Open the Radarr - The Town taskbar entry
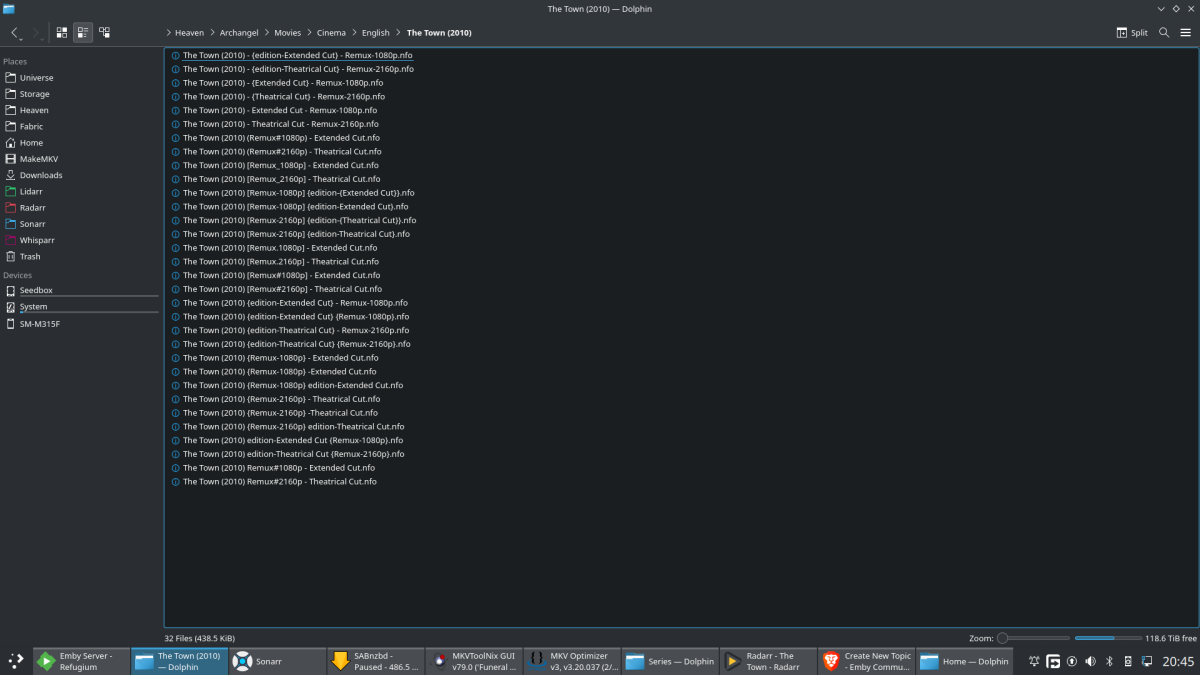 tap(767, 660)
